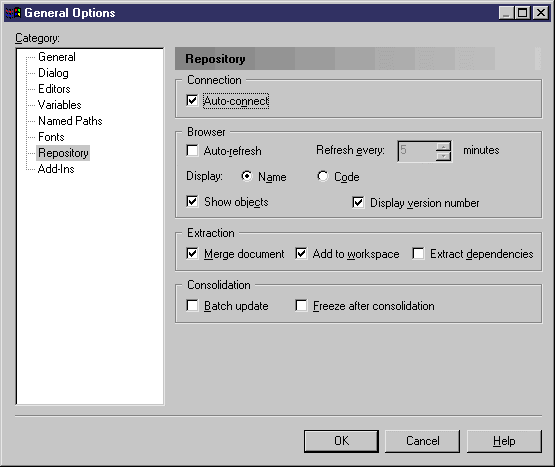Uncheck the Auto-connect checkbox
The height and width of the screenshot is (467, 555).
(192, 101)
